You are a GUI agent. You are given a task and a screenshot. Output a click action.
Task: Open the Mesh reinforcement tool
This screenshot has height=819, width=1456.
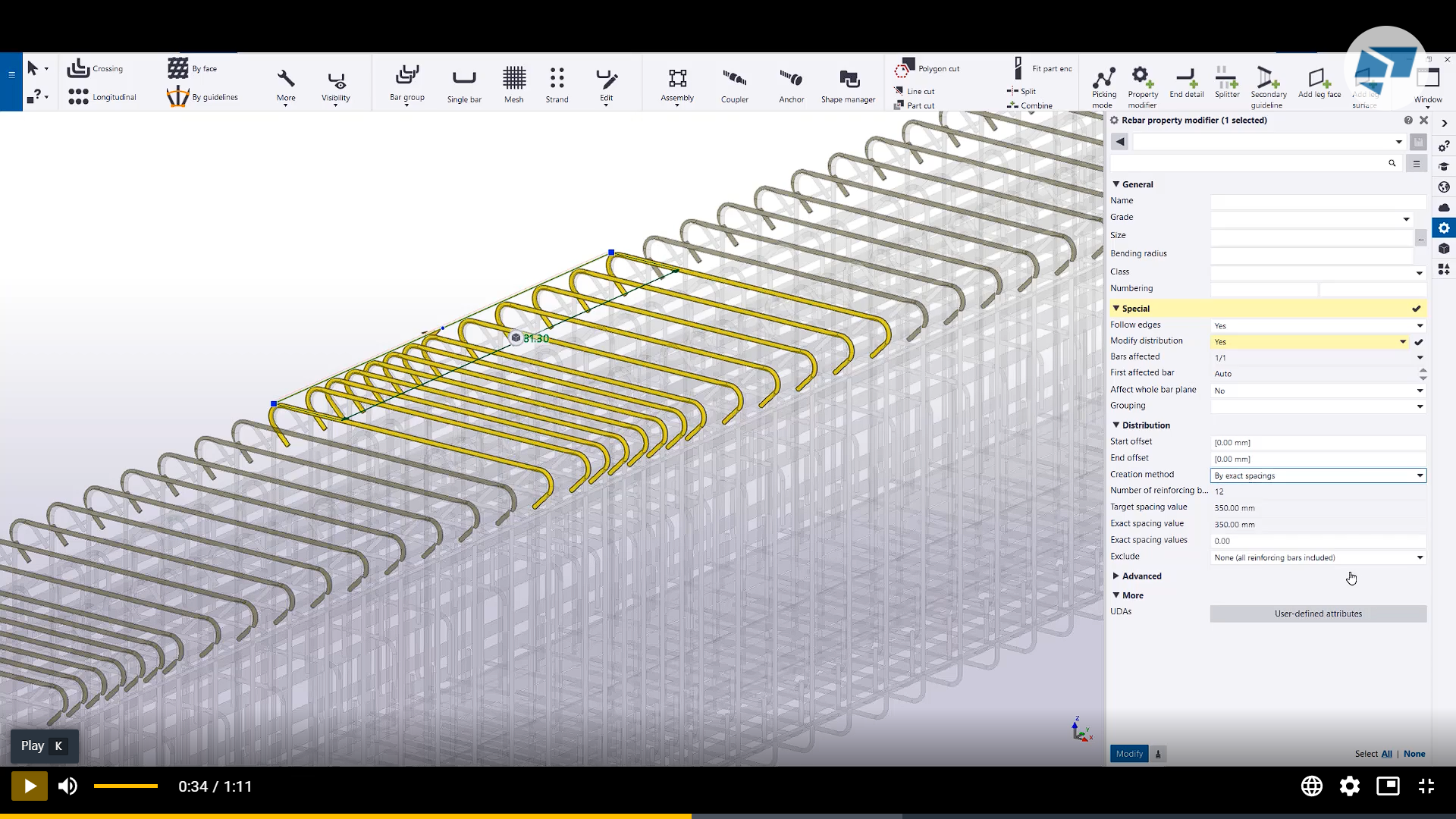(514, 83)
